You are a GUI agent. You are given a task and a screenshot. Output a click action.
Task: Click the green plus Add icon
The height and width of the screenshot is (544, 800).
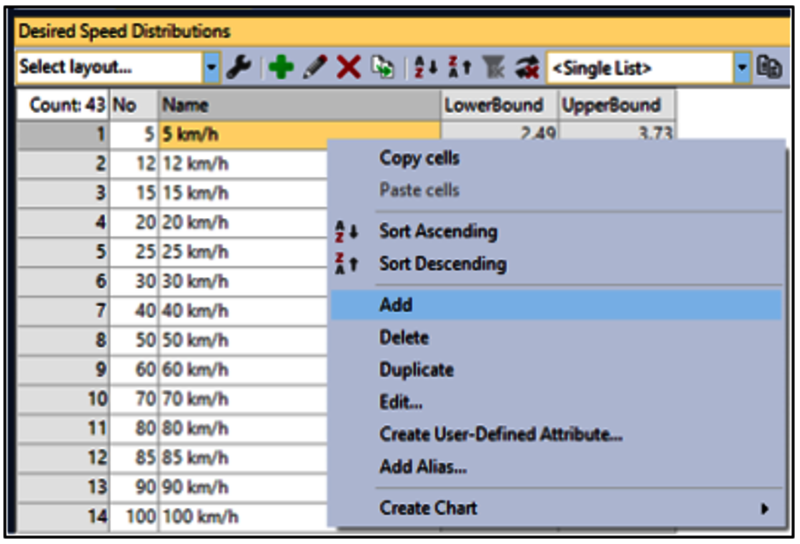coord(281,68)
